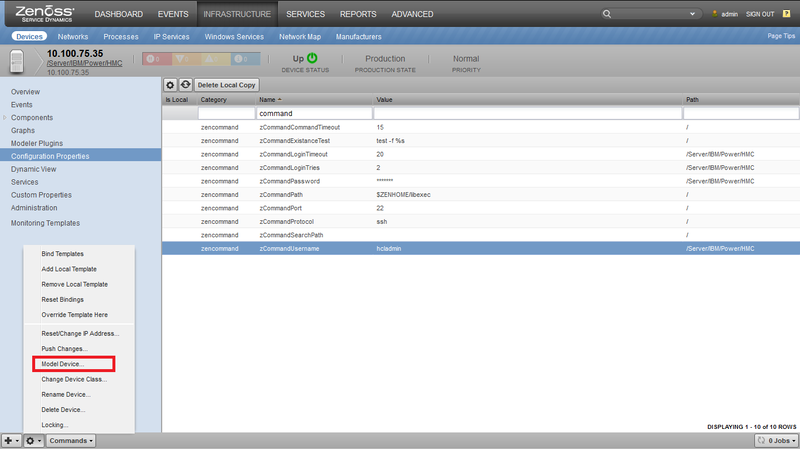
Task: Choose Delete Device
Action: (63, 410)
